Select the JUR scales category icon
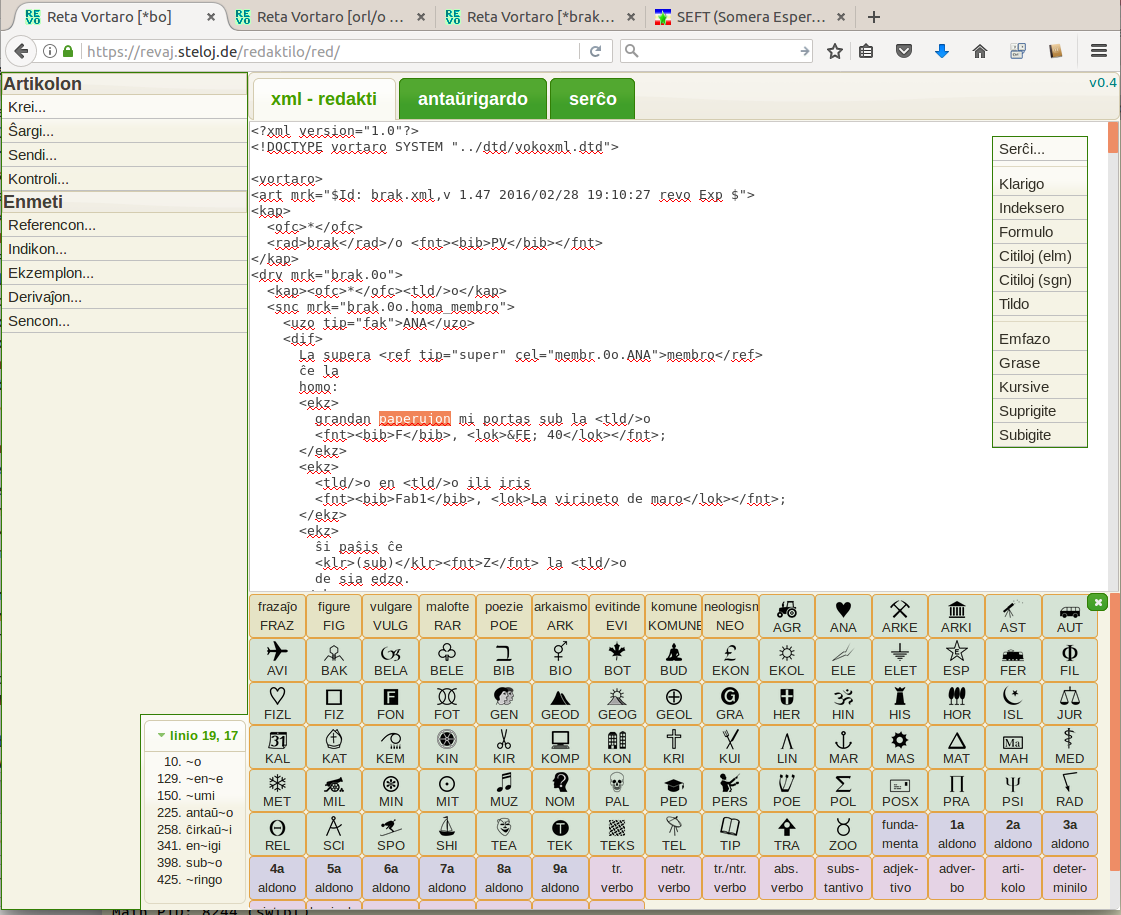Viewport: 1121px width, 915px height. click(1069, 703)
